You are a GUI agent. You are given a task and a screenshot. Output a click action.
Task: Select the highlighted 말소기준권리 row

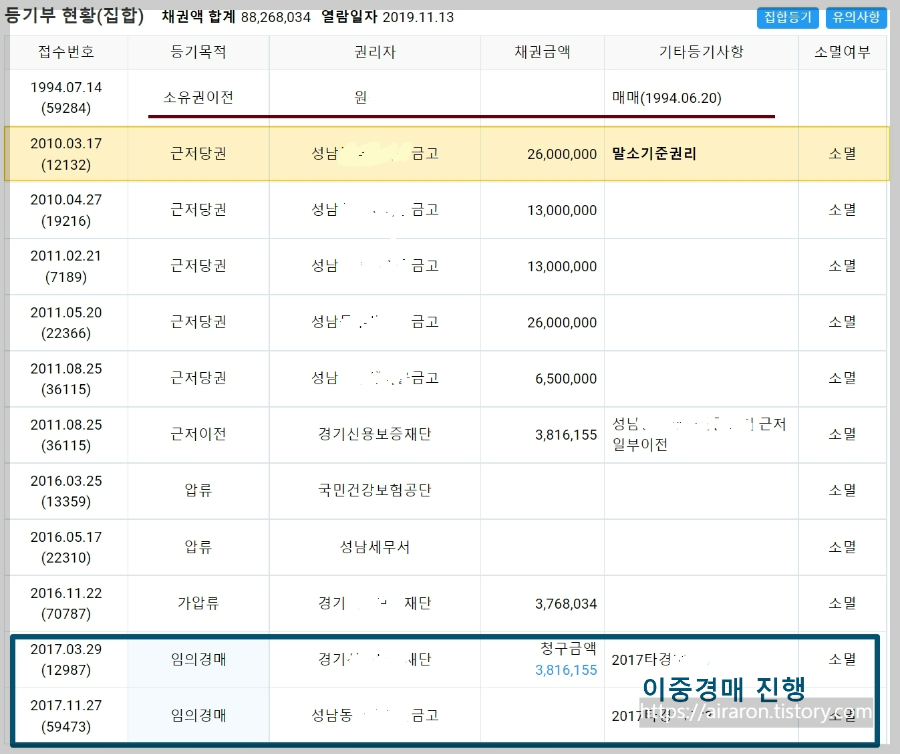coord(450,153)
